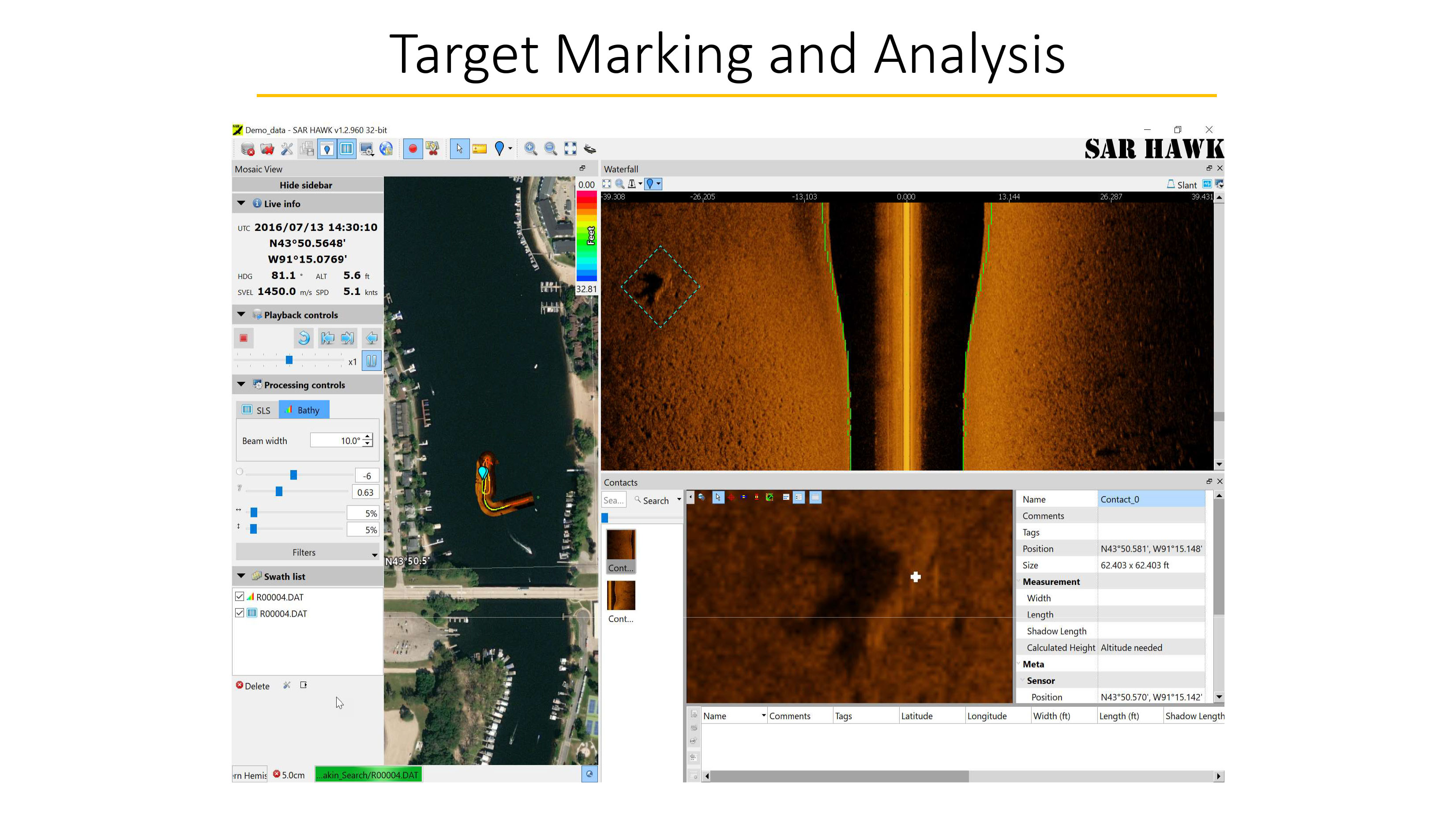
Task: Click the Contacts search input field
Action: pos(614,500)
